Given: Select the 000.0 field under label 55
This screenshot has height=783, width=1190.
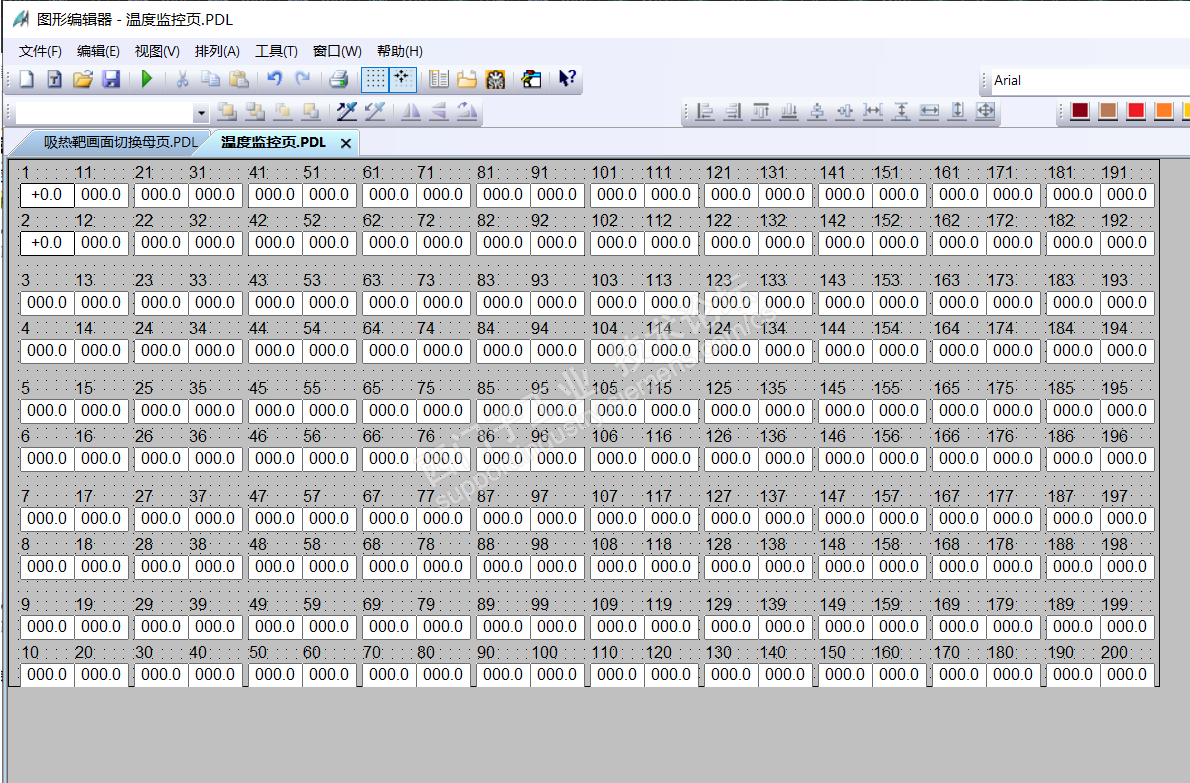Looking at the screenshot, I should [329, 410].
